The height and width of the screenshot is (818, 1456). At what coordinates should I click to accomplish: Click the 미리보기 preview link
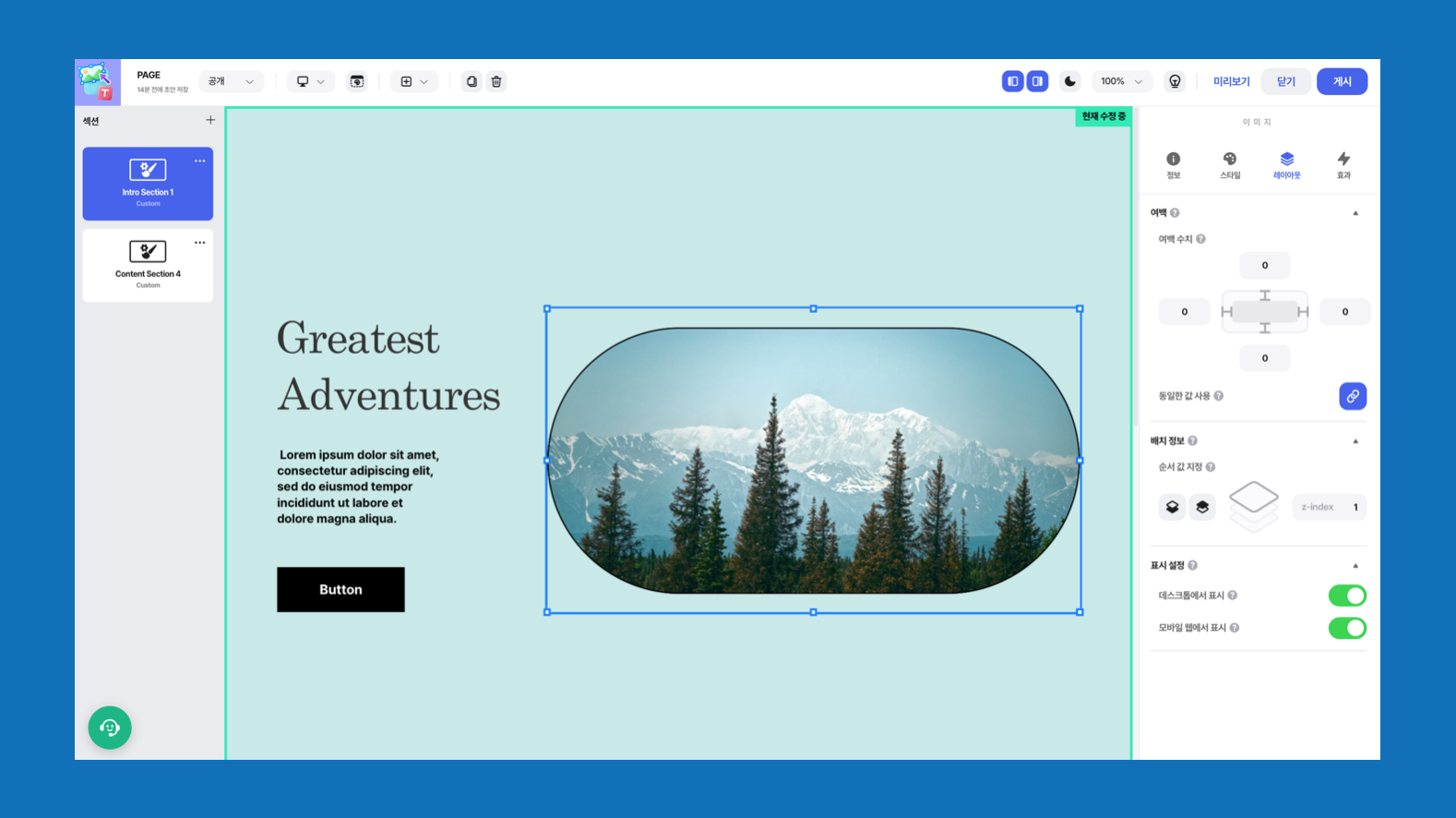[x=1231, y=81]
